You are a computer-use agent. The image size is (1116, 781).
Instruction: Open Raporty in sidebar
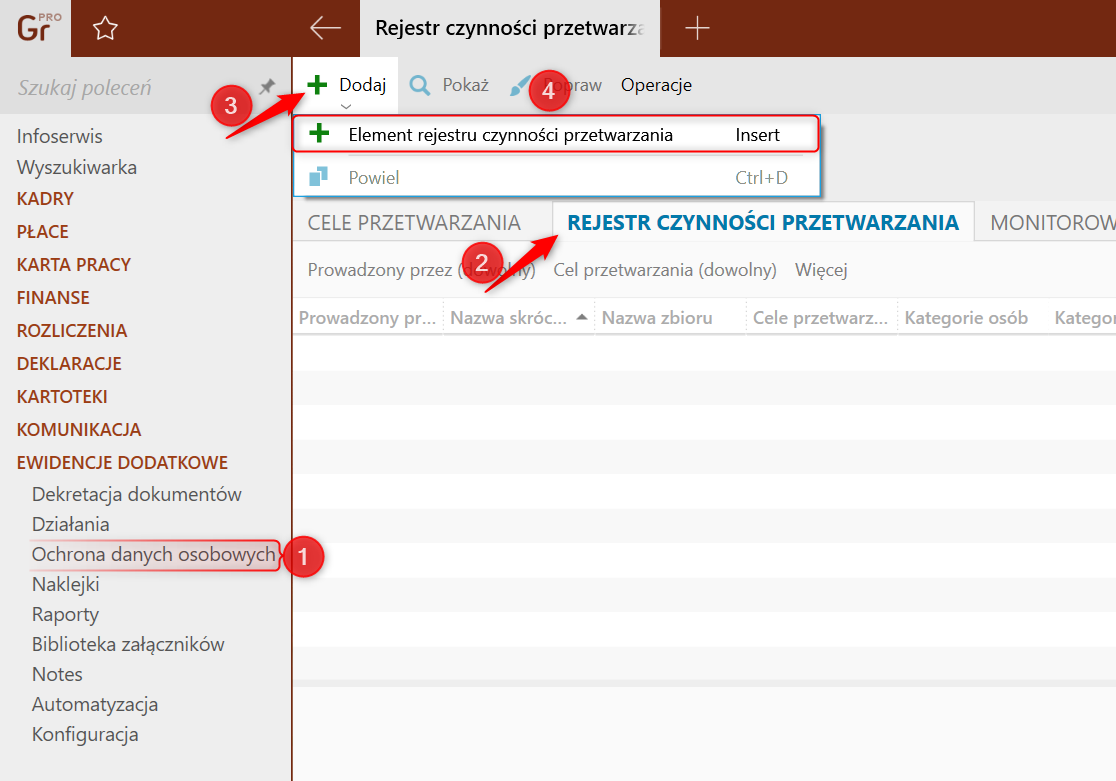[65, 614]
